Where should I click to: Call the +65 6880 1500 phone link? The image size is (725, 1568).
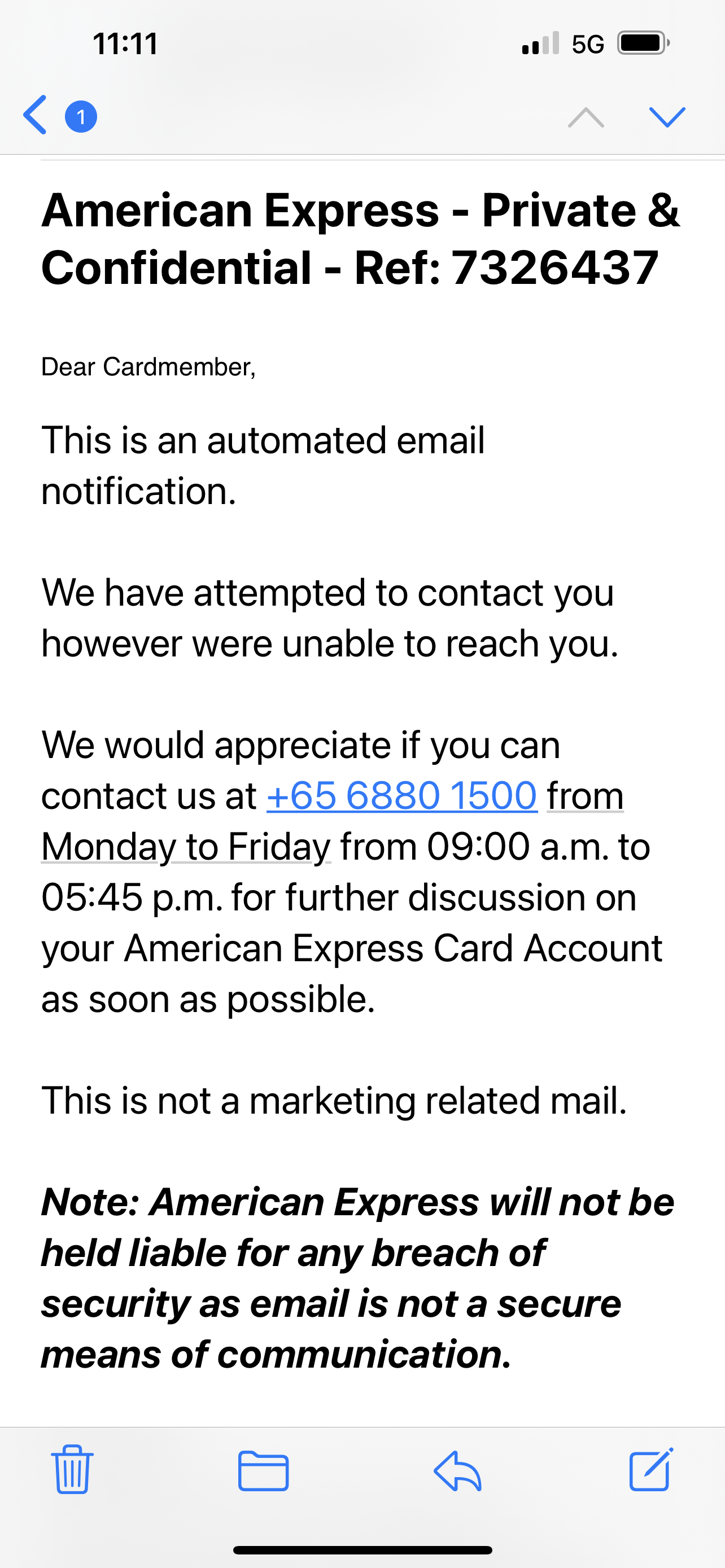pyautogui.click(x=402, y=795)
